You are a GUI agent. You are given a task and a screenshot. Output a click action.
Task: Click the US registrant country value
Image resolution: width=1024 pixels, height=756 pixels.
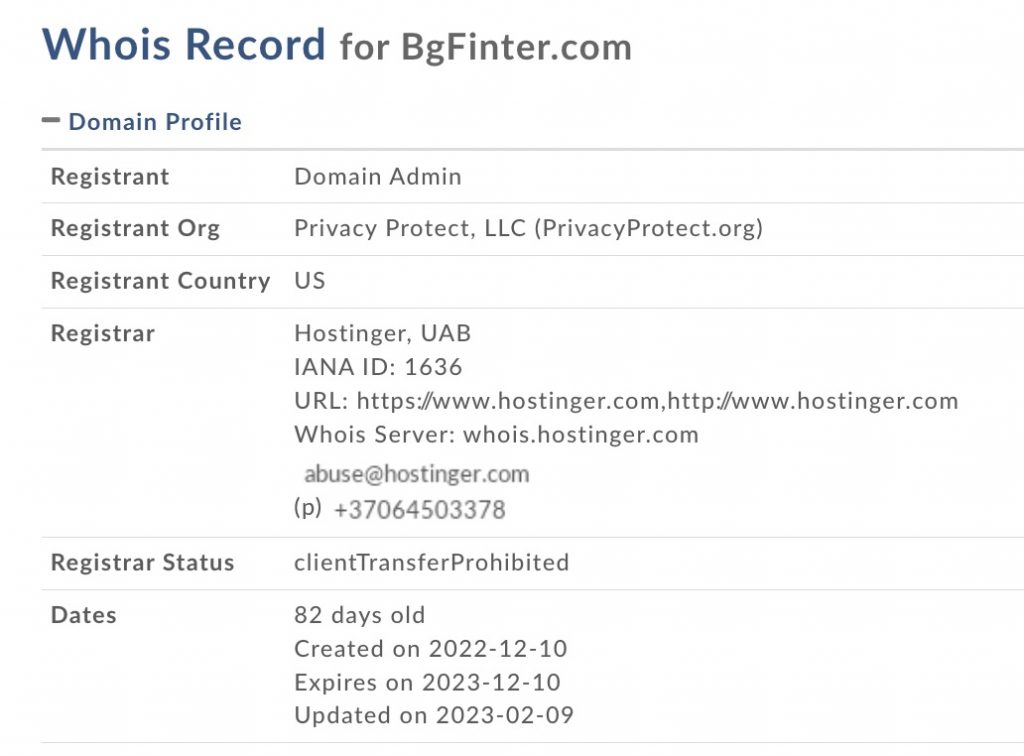coord(310,281)
